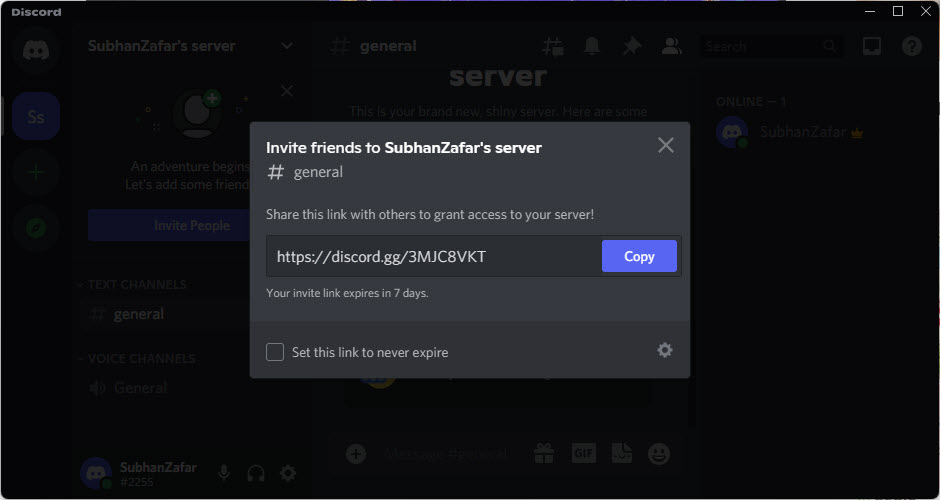Viewport: 940px width, 500px height.
Task: Explore public servers compass icon
Action: pyautogui.click(x=36, y=228)
